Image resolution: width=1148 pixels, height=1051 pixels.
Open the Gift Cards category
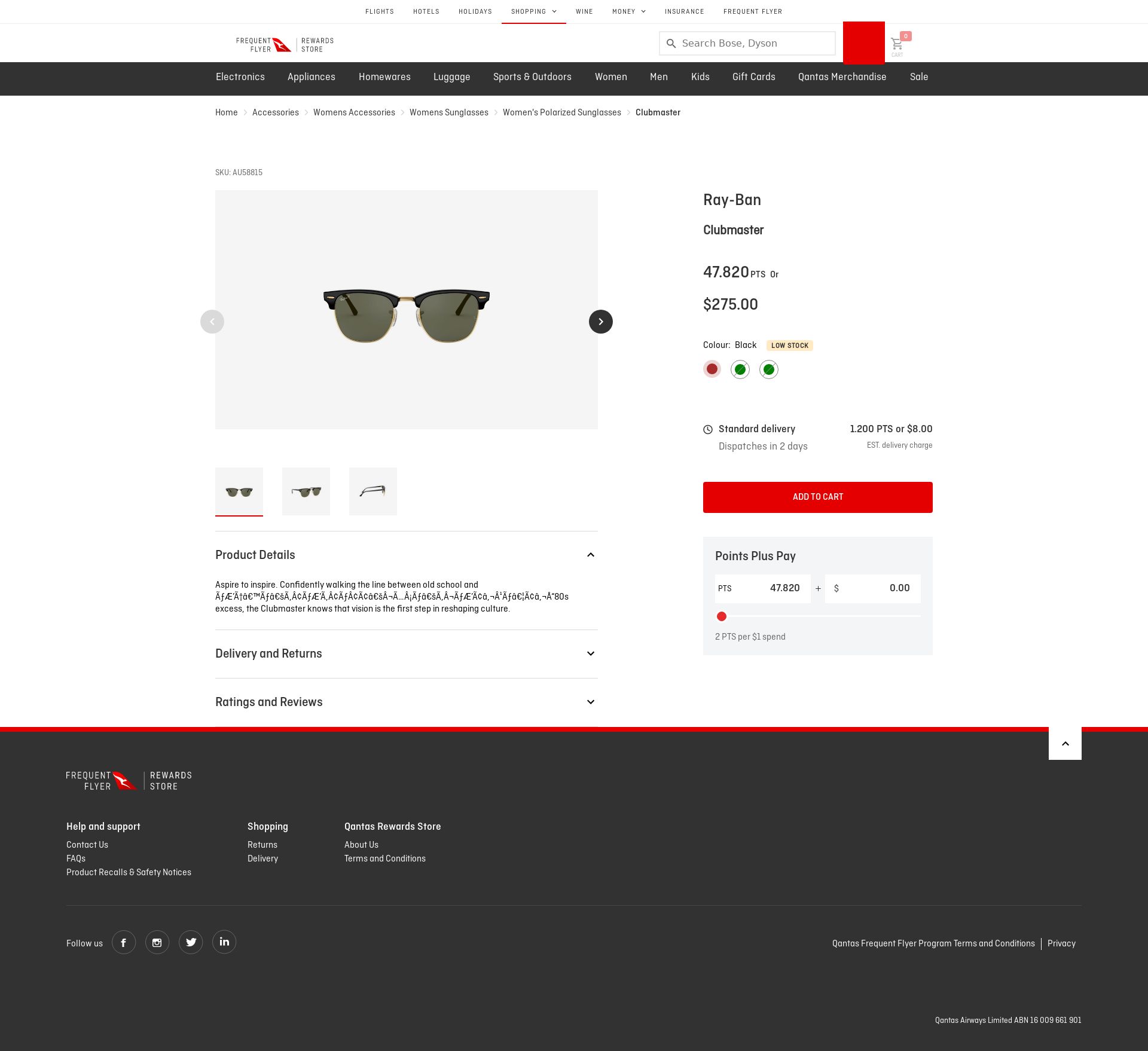click(754, 77)
